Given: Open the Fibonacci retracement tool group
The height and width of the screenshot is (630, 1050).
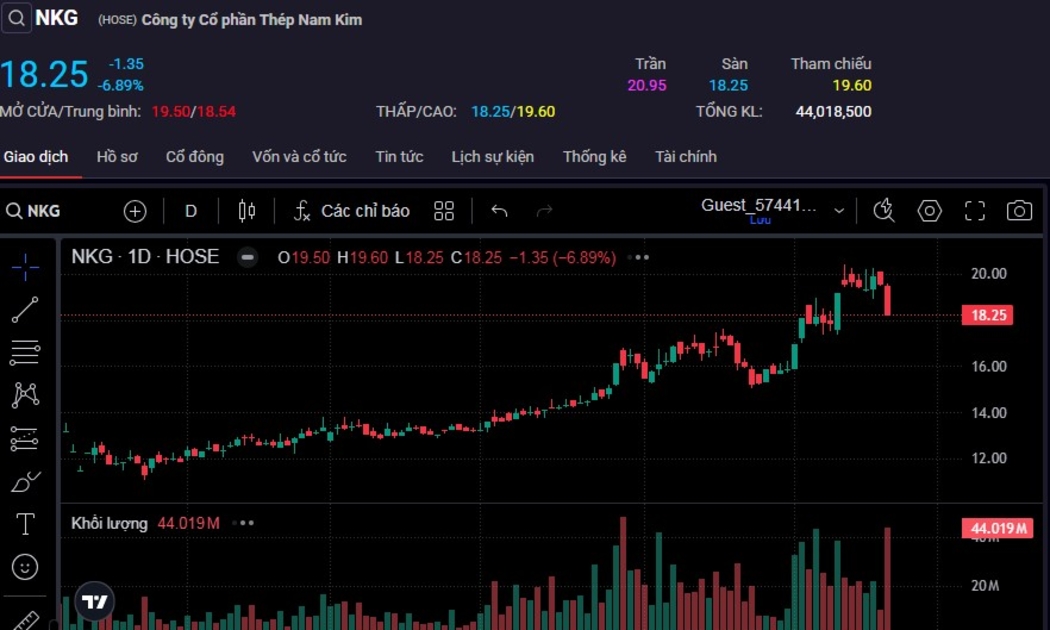Looking at the screenshot, I should (x=25, y=352).
